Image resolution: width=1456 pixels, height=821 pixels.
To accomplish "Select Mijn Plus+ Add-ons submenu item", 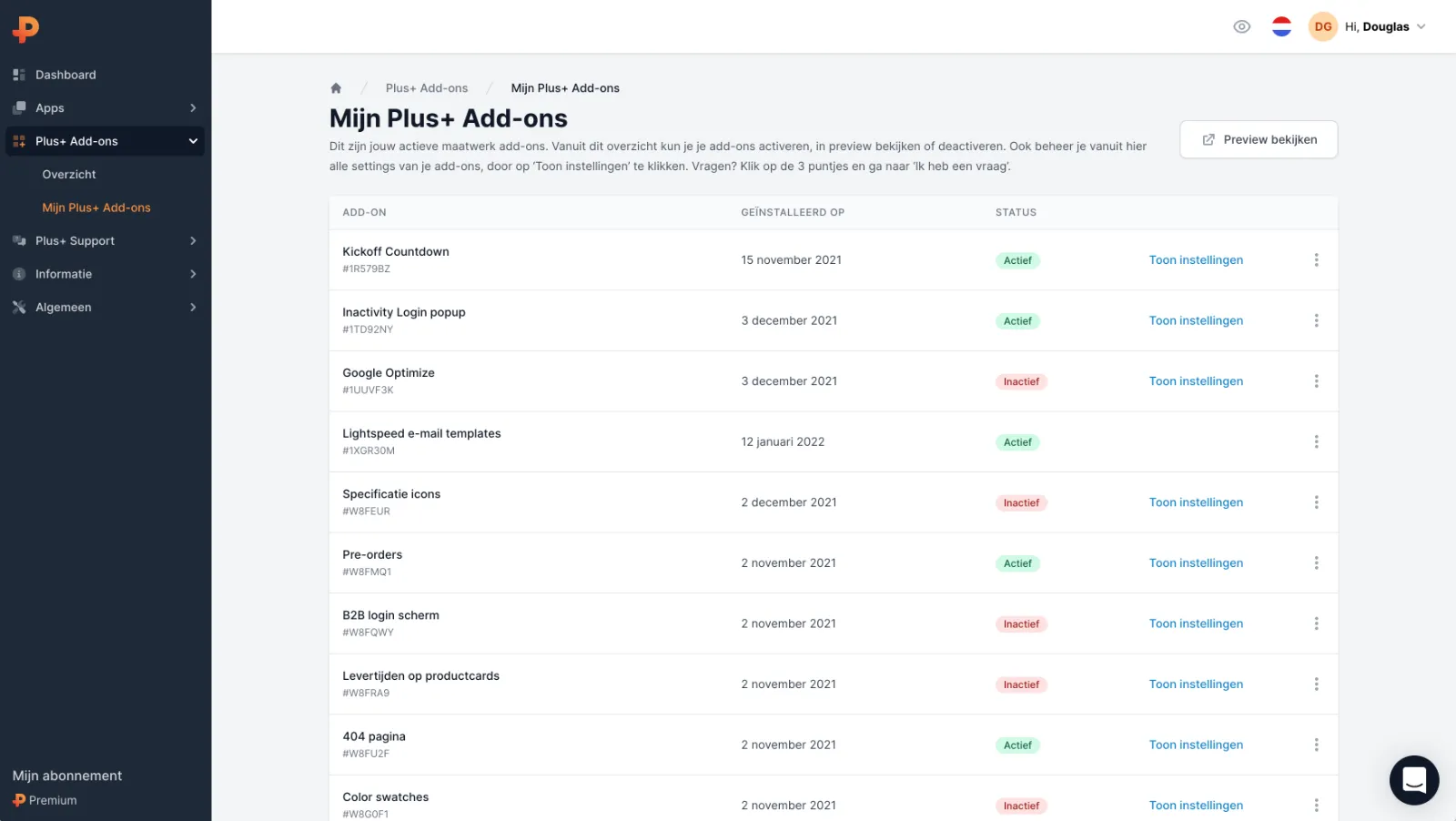I will 96,208.
